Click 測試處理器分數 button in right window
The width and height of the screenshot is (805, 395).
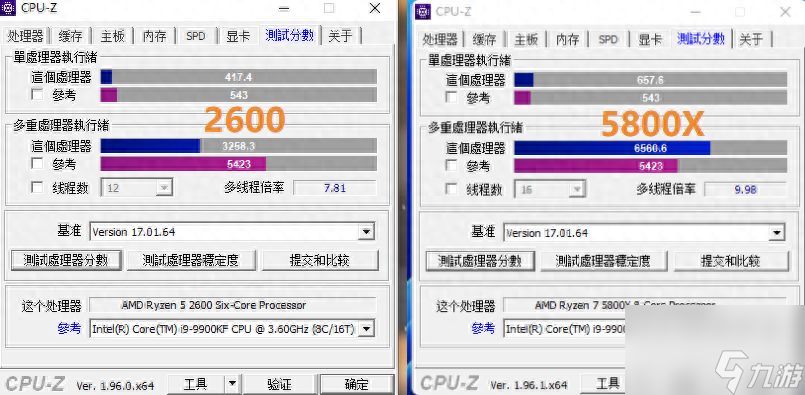pyautogui.click(x=480, y=261)
